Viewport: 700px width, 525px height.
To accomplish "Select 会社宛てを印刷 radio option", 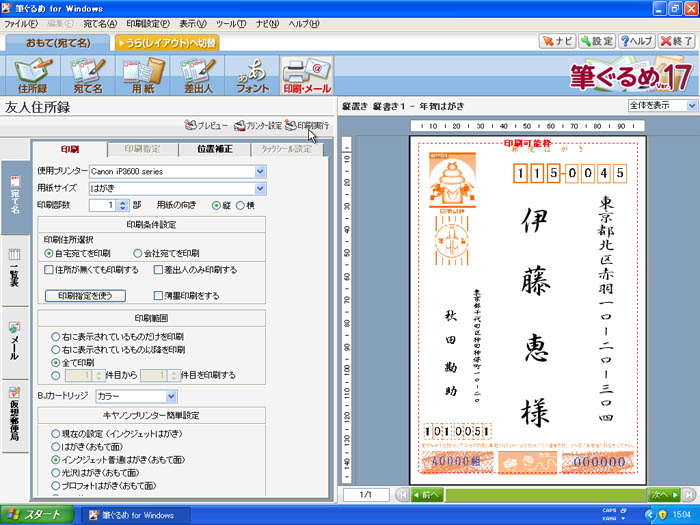I will (x=138, y=253).
